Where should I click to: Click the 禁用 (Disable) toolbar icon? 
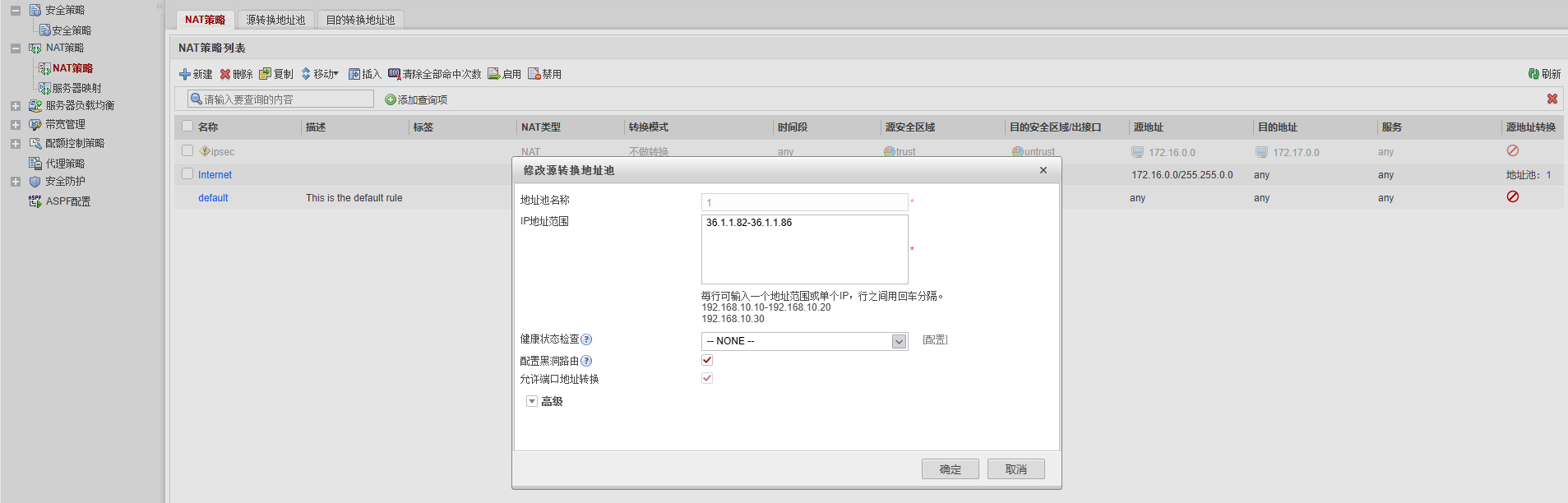[534, 74]
